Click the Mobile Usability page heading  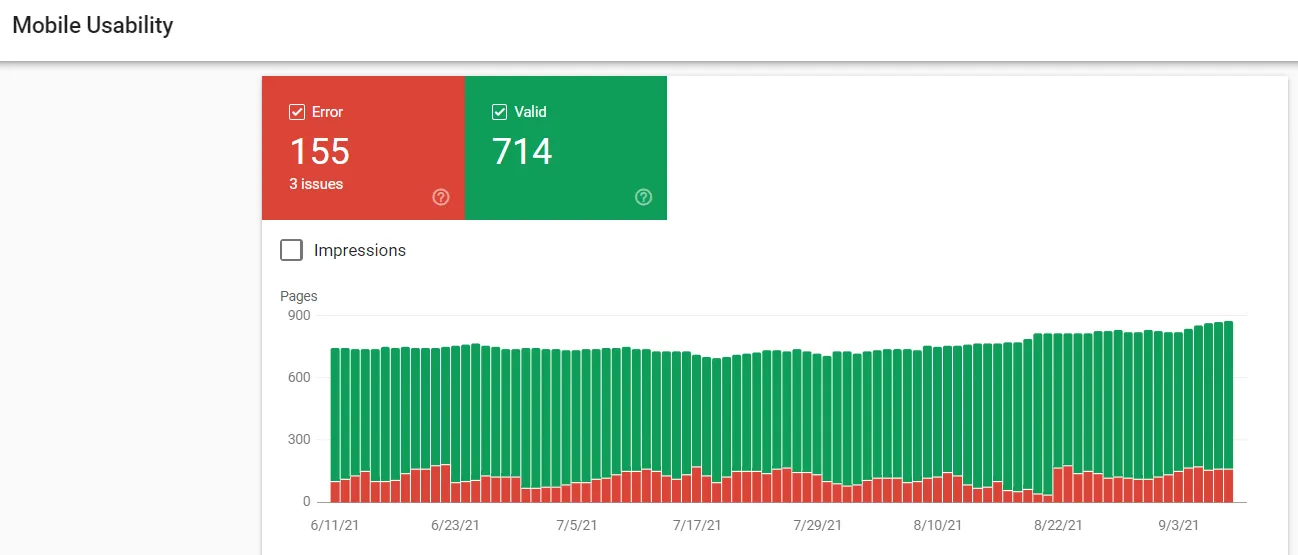92,26
